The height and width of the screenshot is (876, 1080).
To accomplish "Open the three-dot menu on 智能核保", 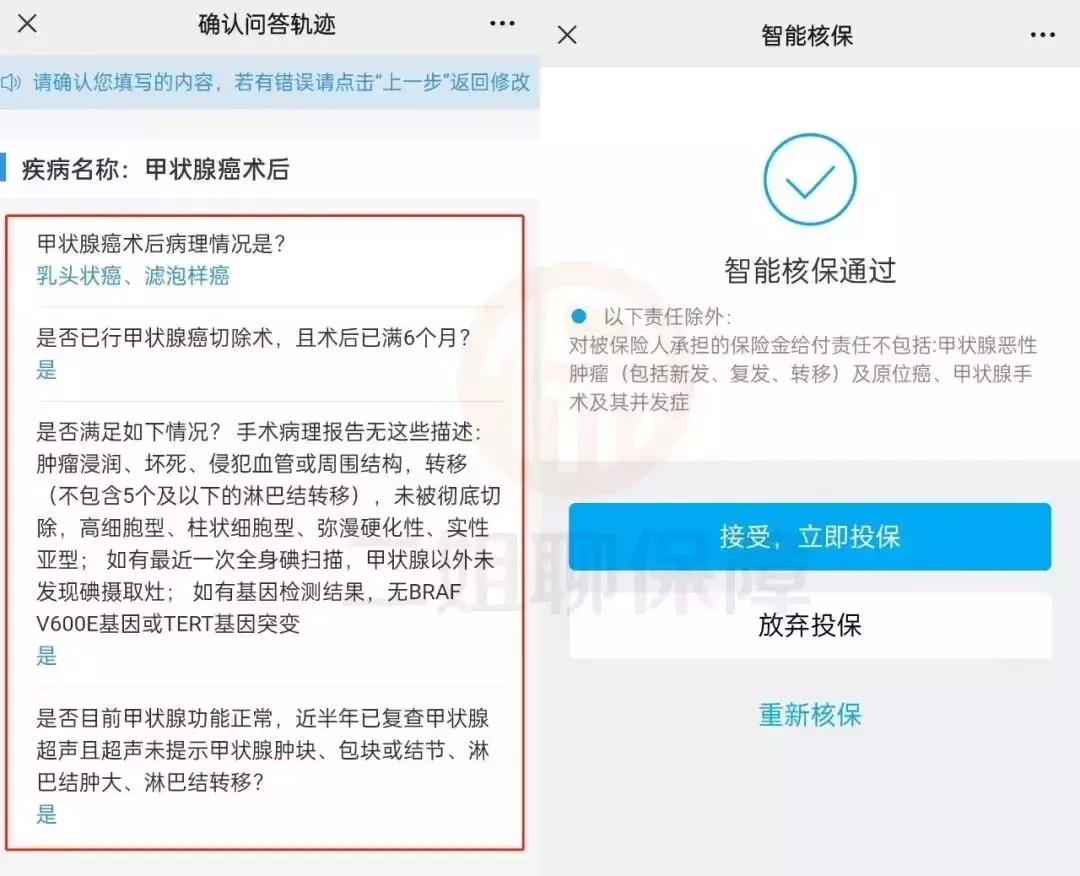I will coord(1043,34).
